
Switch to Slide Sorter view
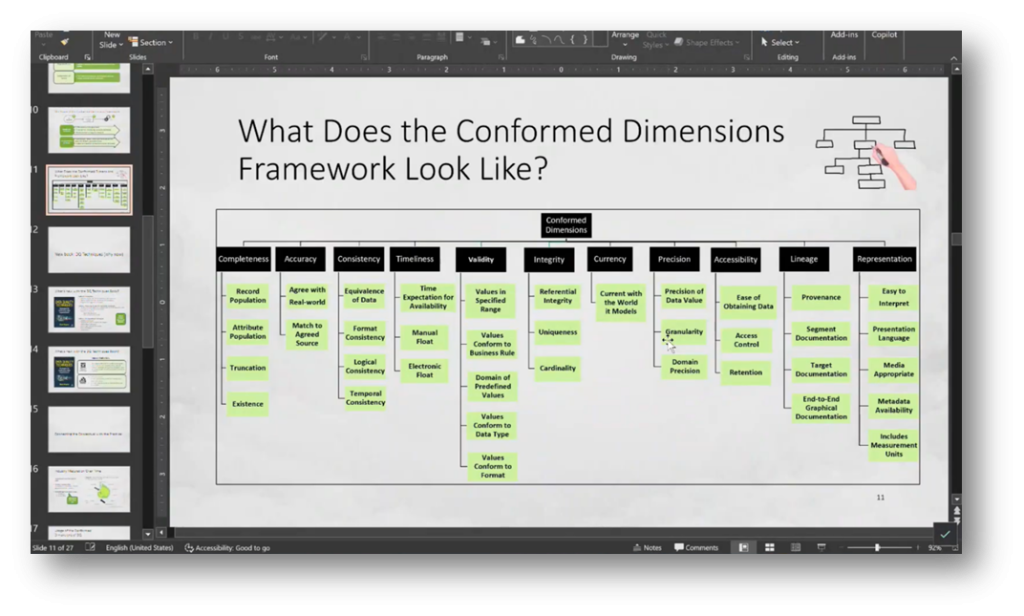tap(770, 547)
